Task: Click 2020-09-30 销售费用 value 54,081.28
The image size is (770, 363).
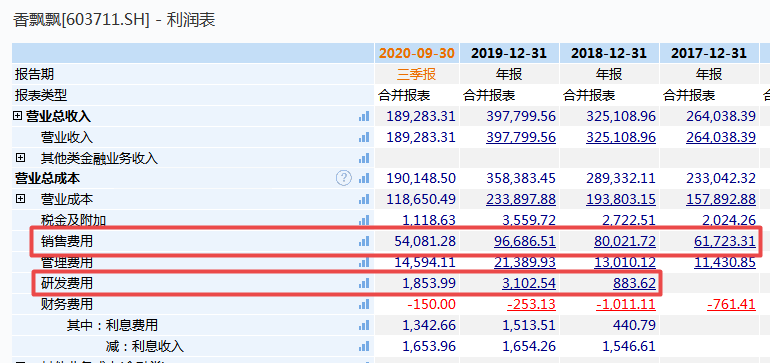Action: (425, 241)
